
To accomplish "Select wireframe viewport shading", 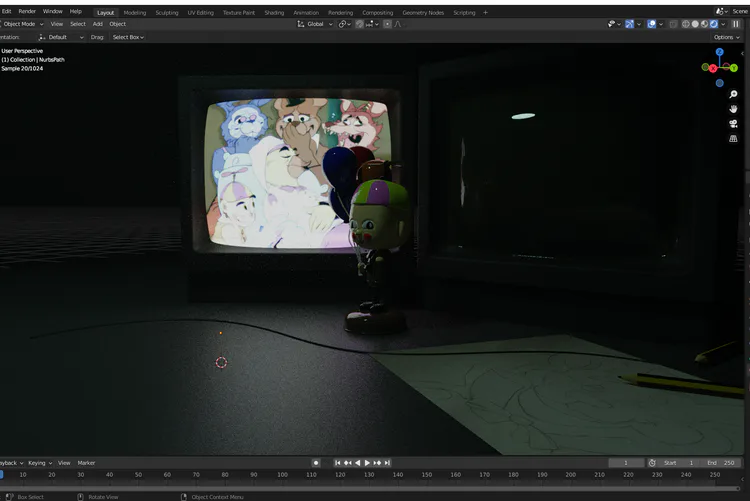I will [685, 24].
